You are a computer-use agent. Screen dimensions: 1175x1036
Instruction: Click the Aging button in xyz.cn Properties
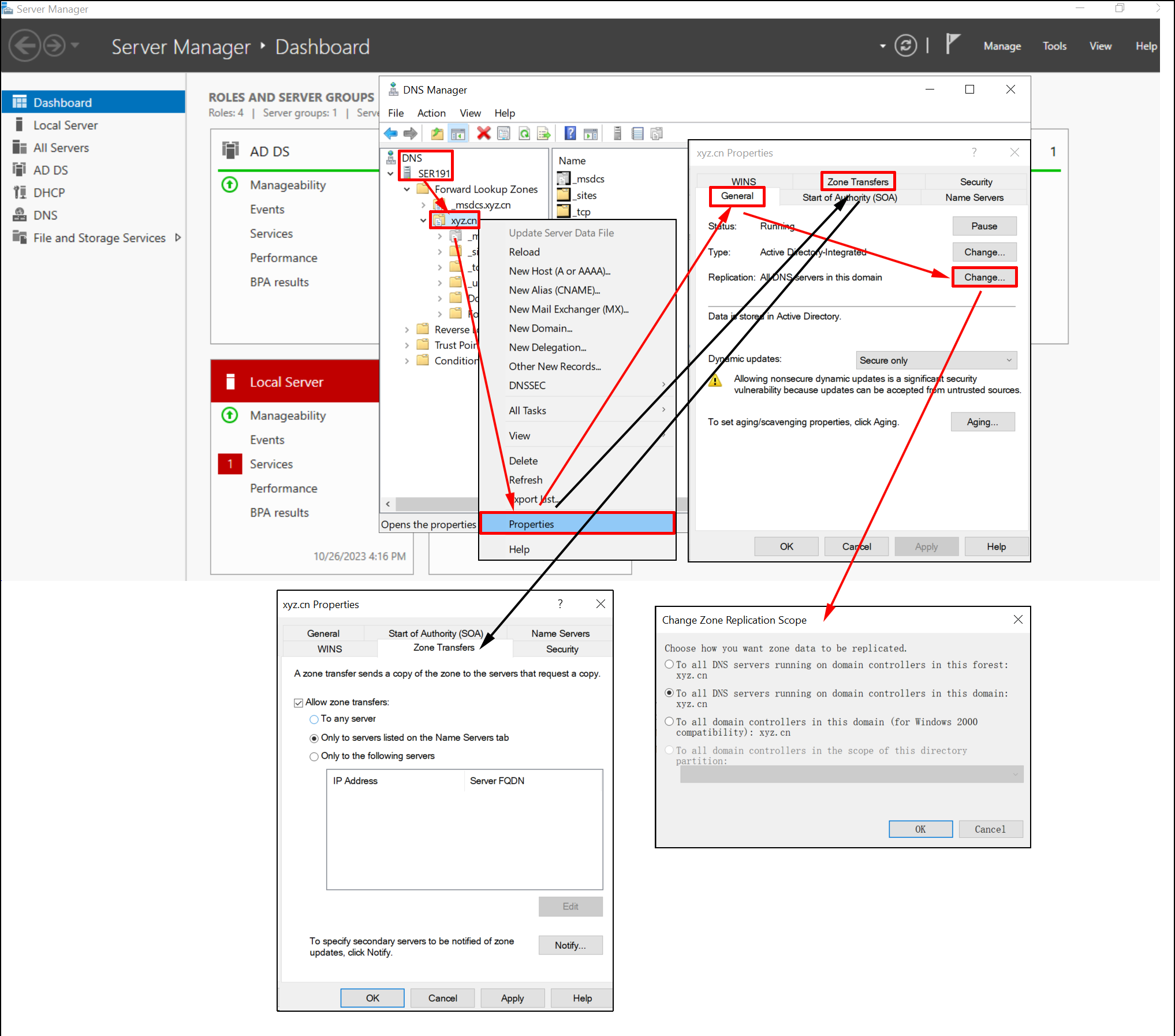[983, 422]
